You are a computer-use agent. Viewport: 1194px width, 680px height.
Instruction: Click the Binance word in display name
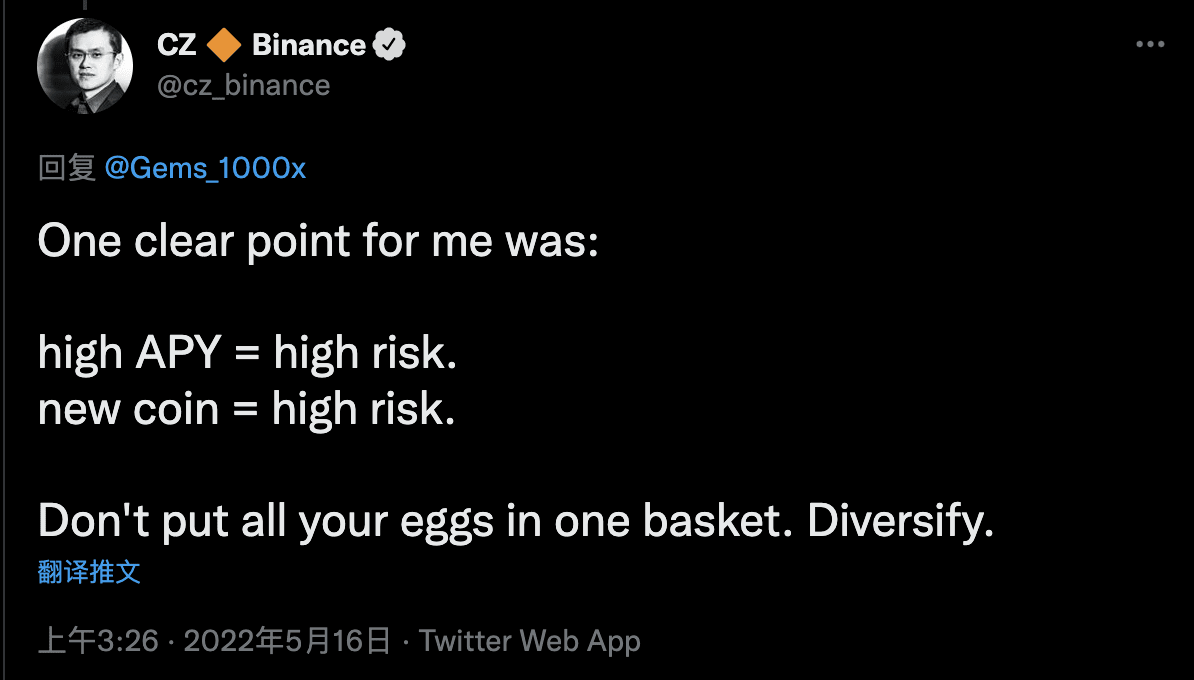point(309,46)
